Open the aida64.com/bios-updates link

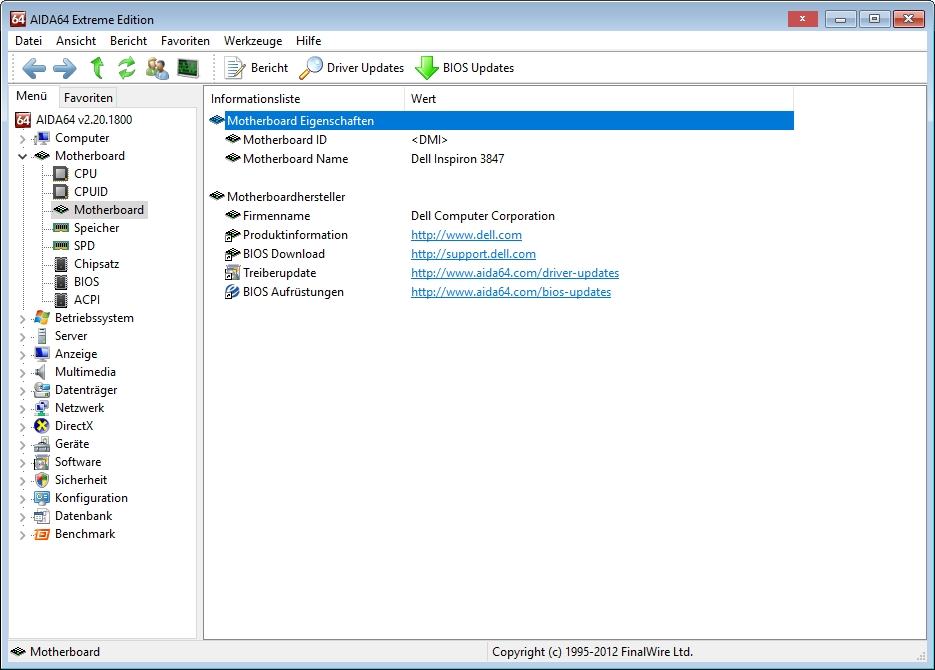511,292
